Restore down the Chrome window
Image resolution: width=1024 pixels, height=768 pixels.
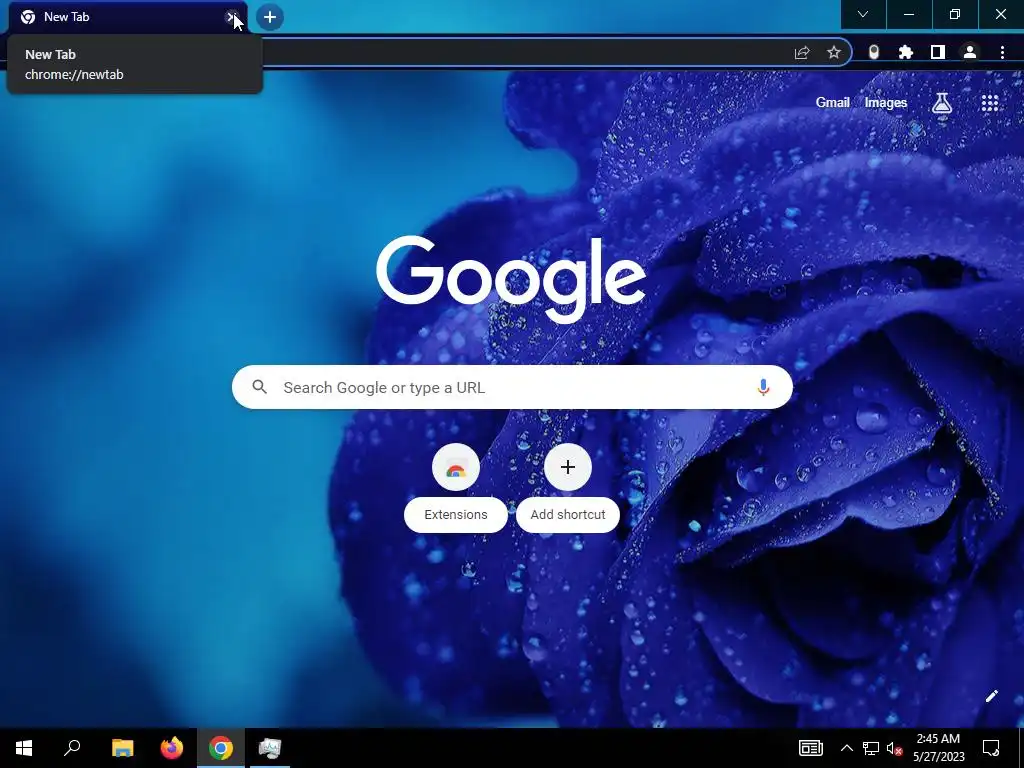(x=955, y=14)
